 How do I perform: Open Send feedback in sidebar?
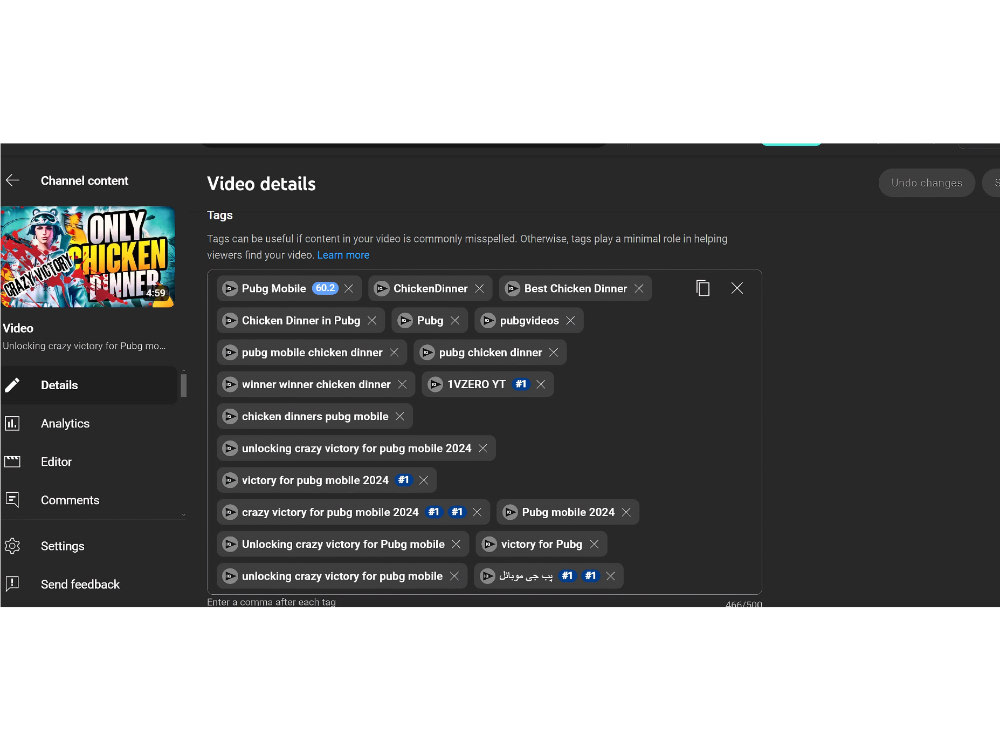[x=89, y=584]
